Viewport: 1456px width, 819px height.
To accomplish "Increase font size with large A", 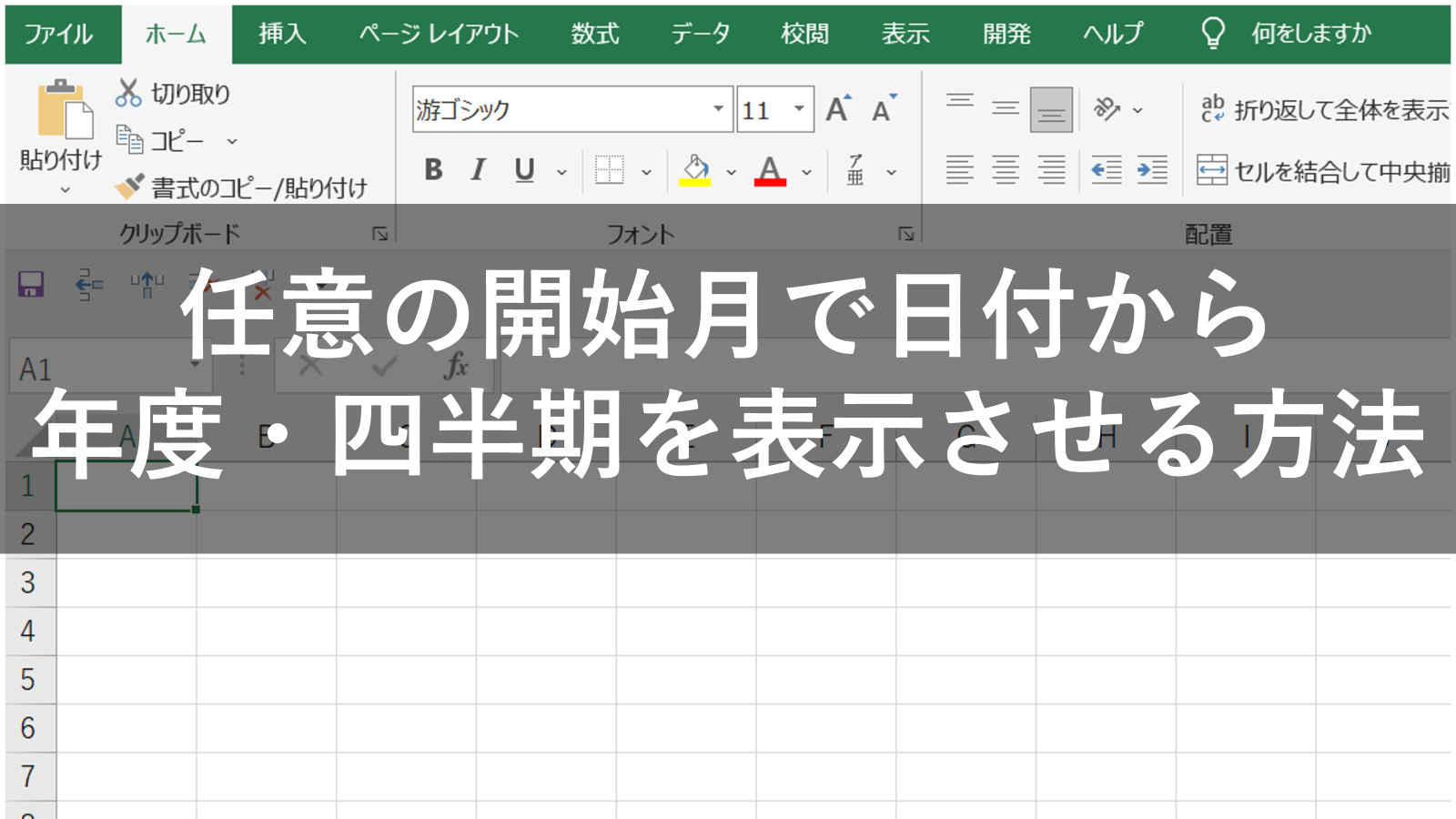I will [x=838, y=109].
